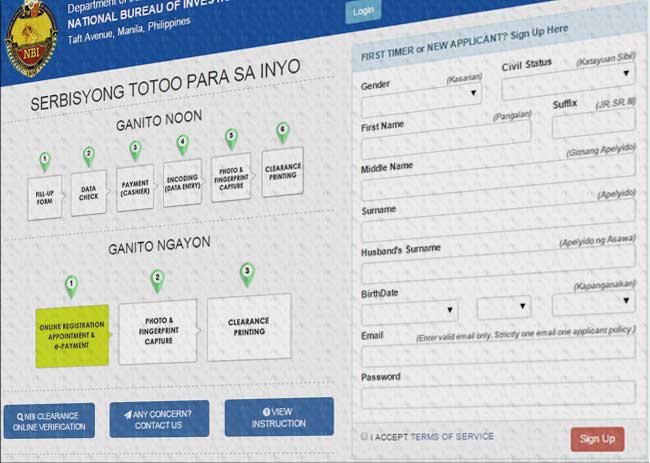Click green pin 3 under Ganito Ngayon
This screenshot has height=463, width=650.
click(x=247, y=274)
